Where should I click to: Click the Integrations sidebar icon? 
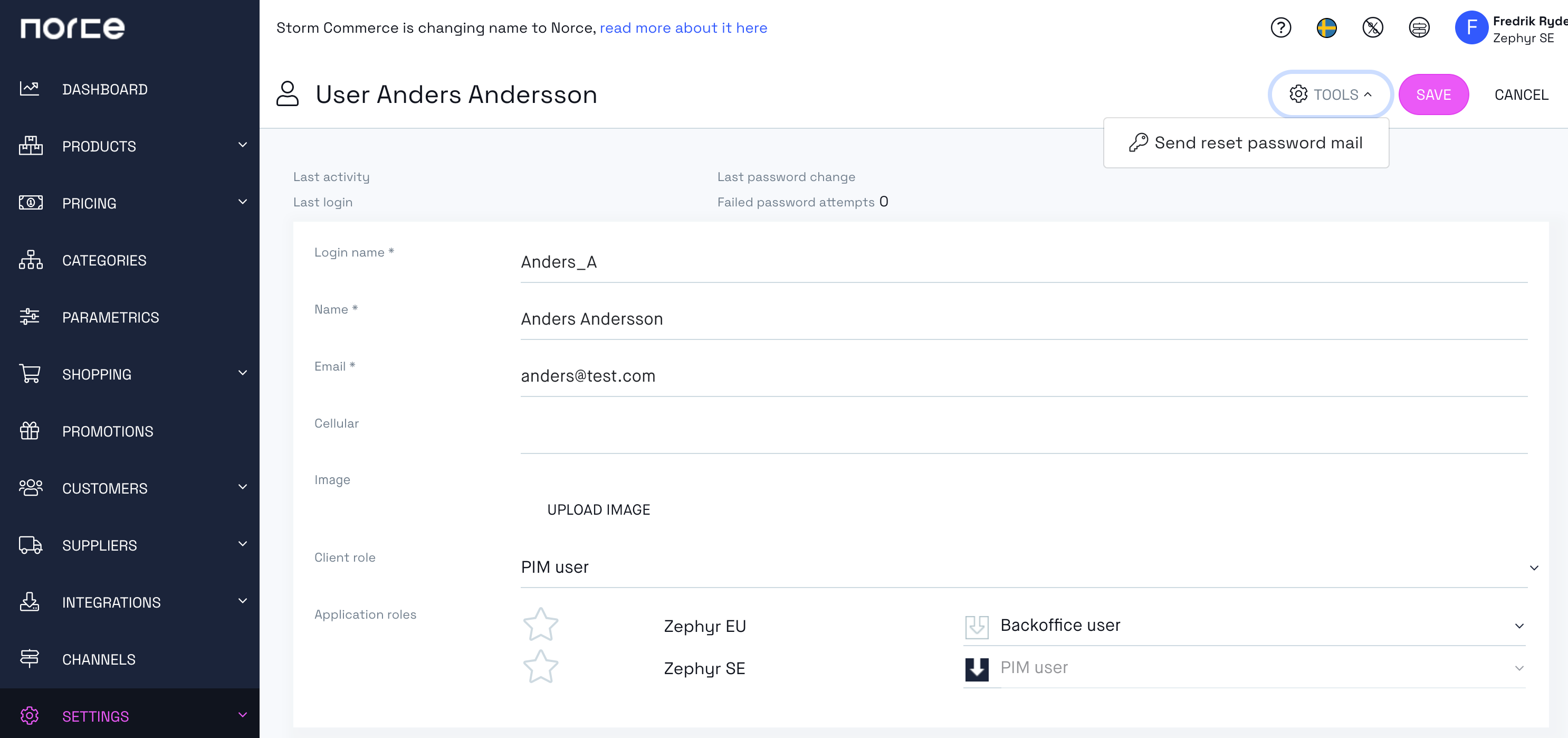pos(29,601)
